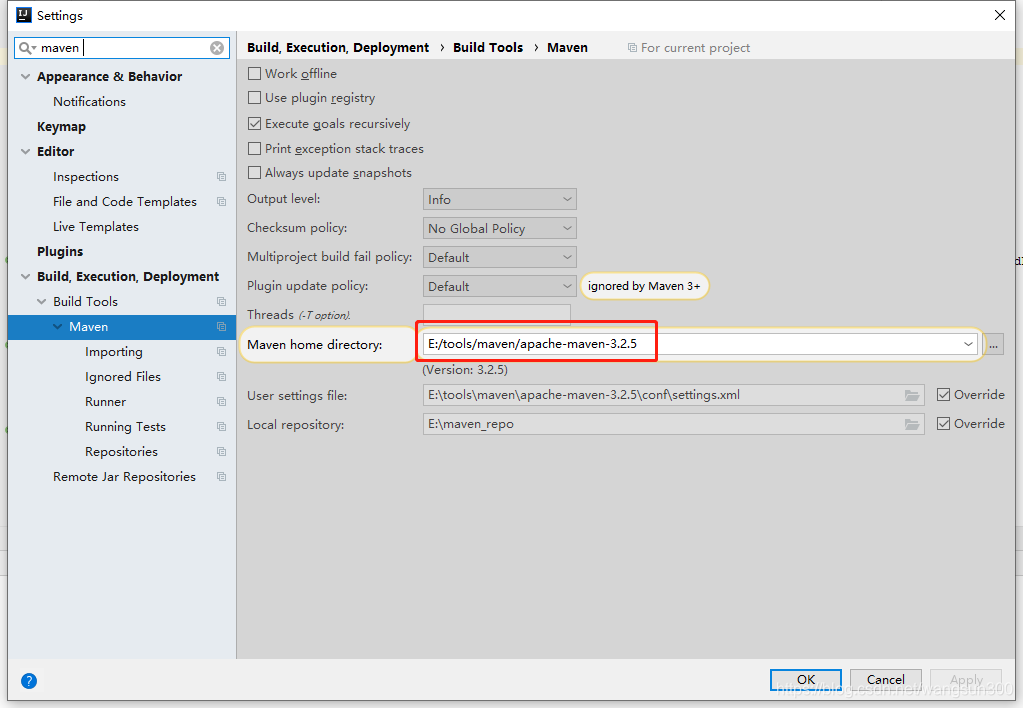
Task: Open search history magnifier icon
Action: [x=27, y=48]
